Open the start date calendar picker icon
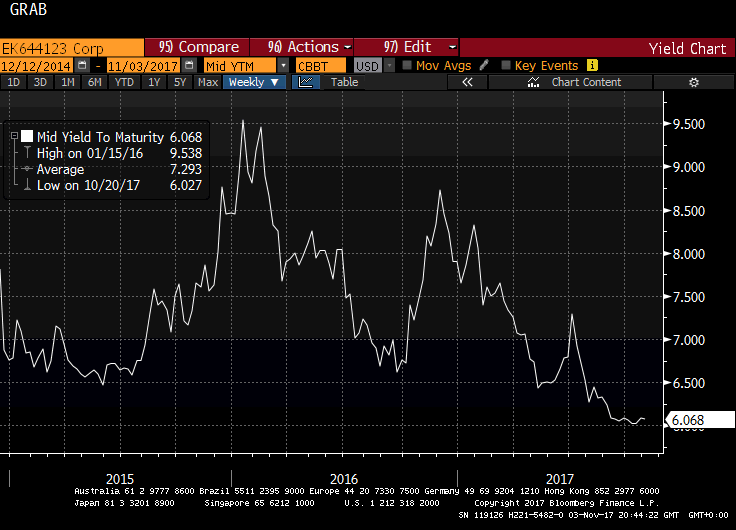The height and width of the screenshot is (530, 736). click(x=82, y=65)
